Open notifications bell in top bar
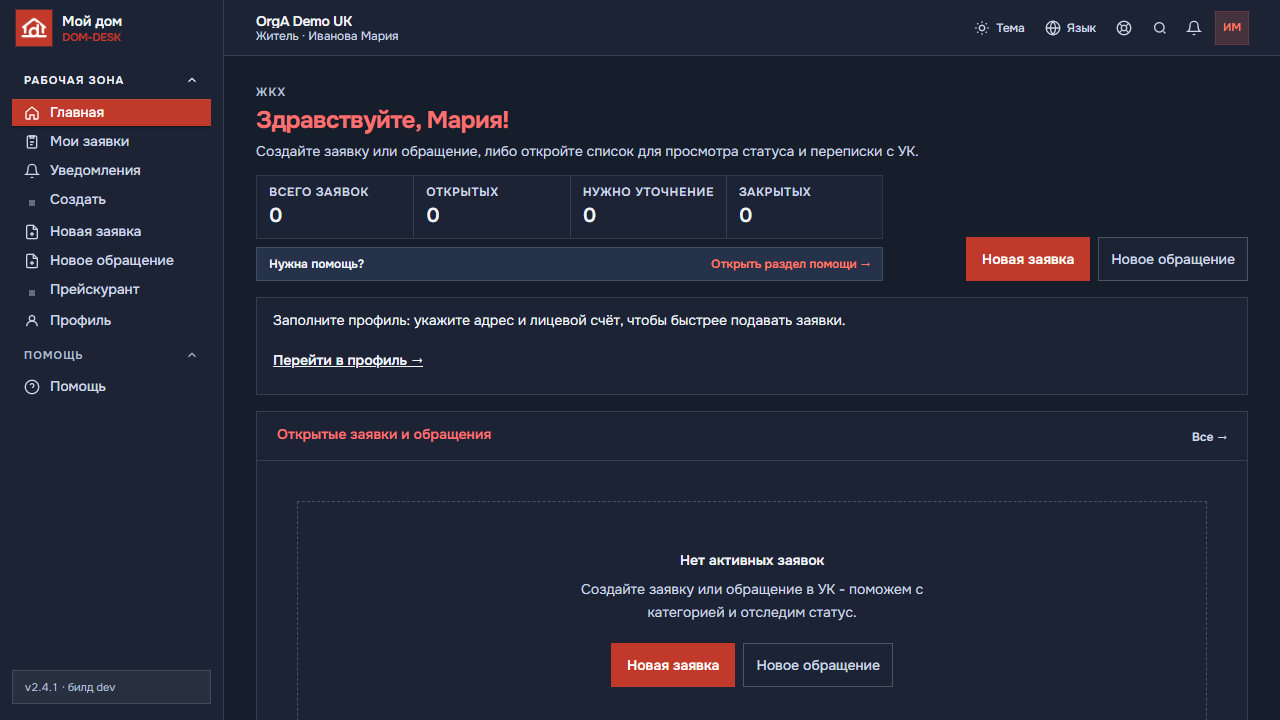Image resolution: width=1280 pixels, height=720 pixels. (1194, 28)
